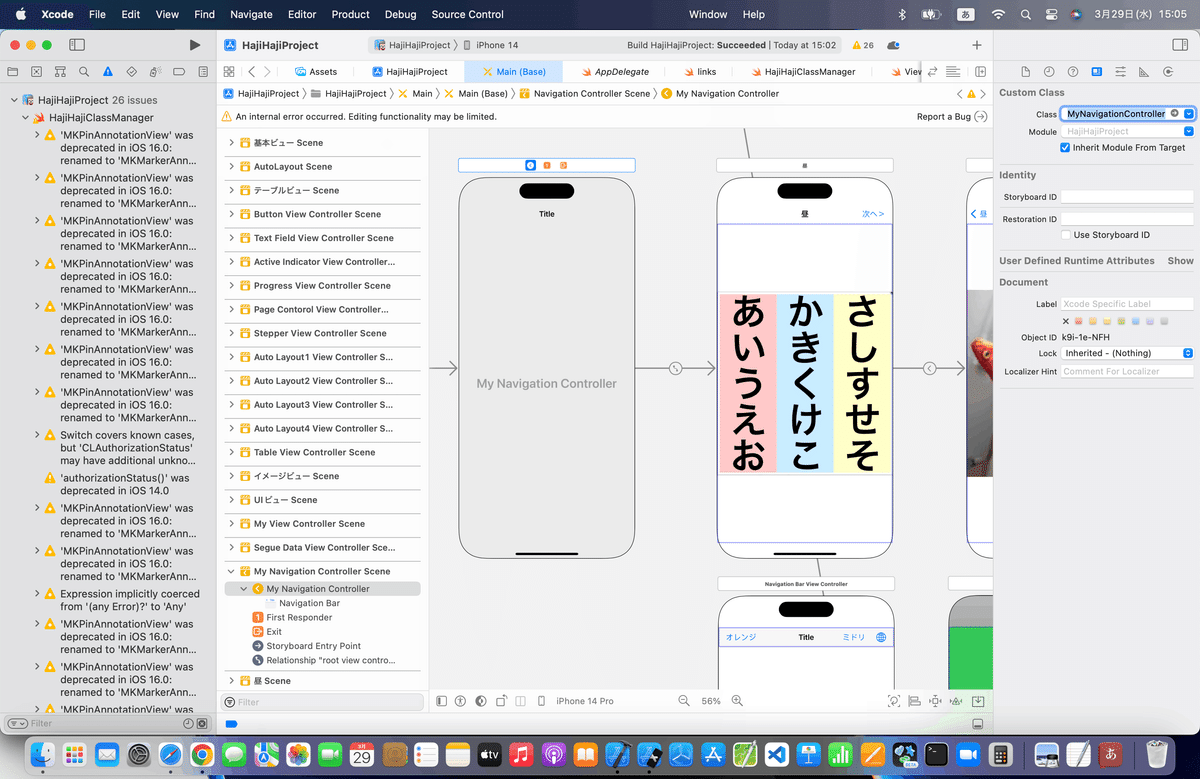Open the Size inspector
1200x779 pixels.
(x=1144, y=72)
